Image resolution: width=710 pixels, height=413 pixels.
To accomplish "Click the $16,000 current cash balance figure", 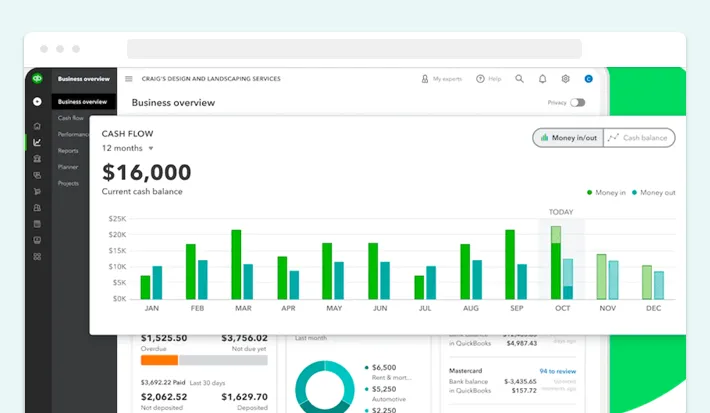I will click(147, 172).
